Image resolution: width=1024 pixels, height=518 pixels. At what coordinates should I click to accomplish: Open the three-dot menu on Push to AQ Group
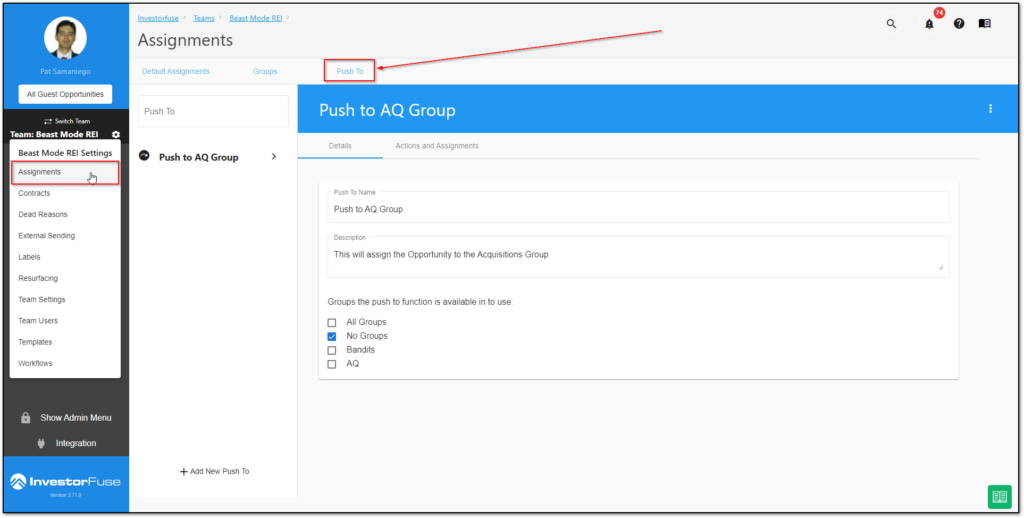[991, 108]
